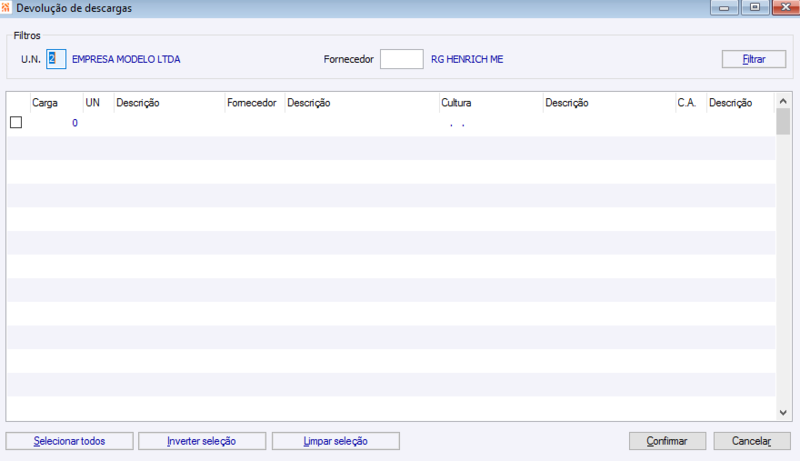
Task: Click Limpar seleção button
Action: (336, 441)
